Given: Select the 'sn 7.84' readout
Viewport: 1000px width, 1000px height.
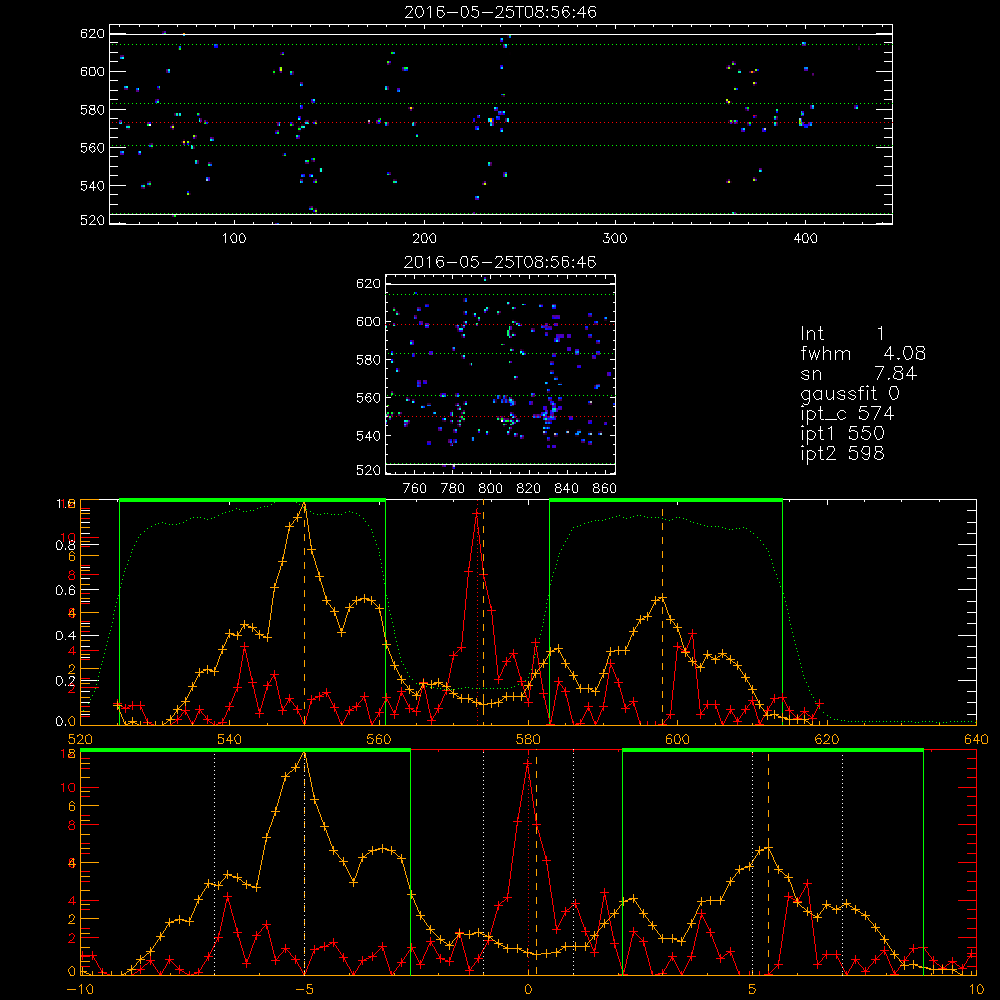Looking at the screenshot, I should [858, 372].
